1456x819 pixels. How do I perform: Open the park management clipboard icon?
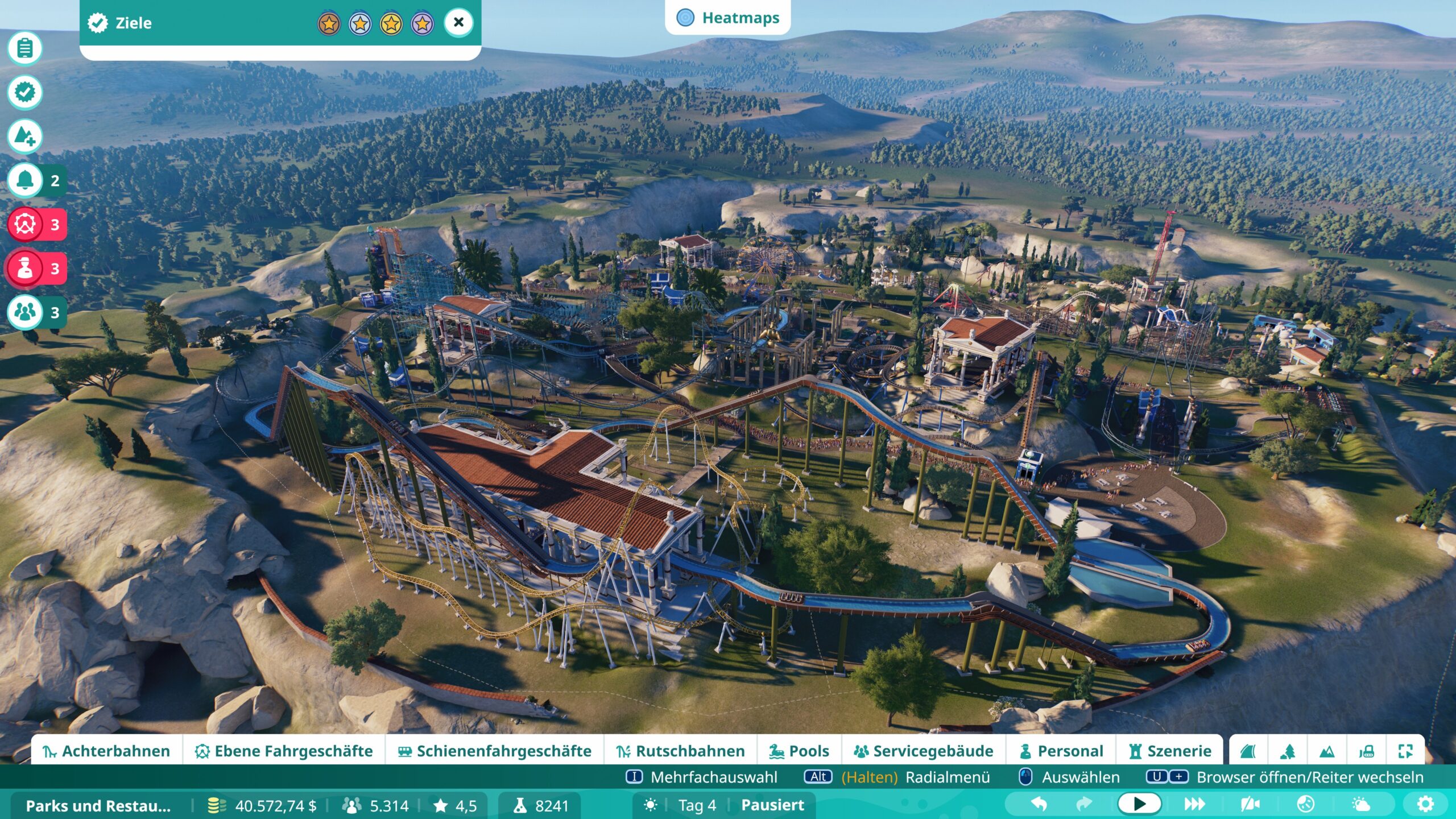click(25, 48)
